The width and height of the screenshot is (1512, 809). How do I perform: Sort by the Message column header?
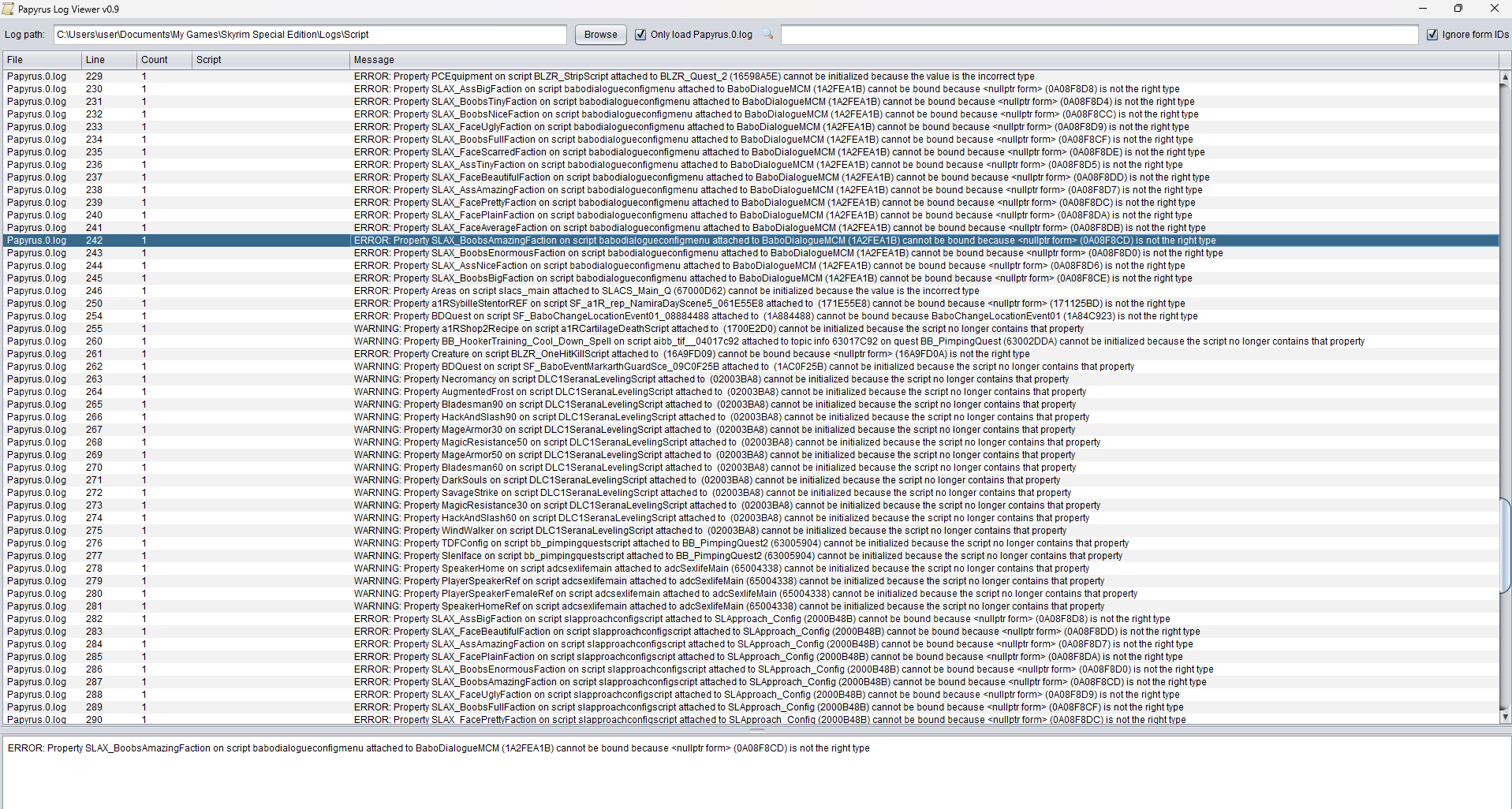(x=923, y=60)
